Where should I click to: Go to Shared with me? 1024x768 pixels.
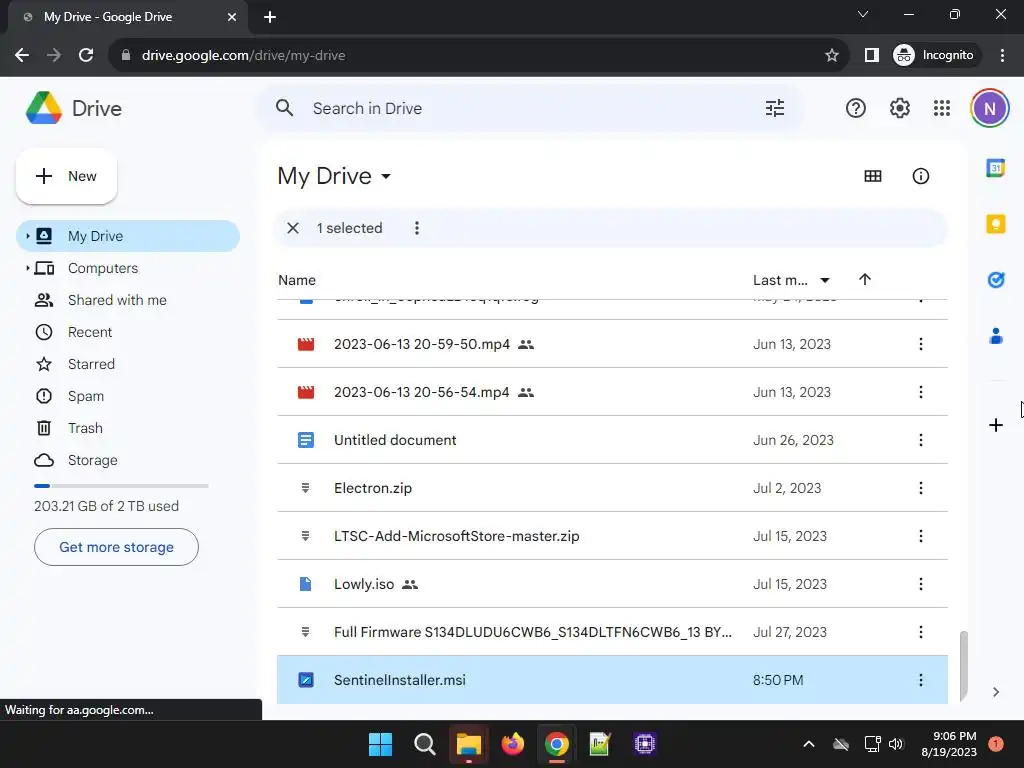(117, 300)
